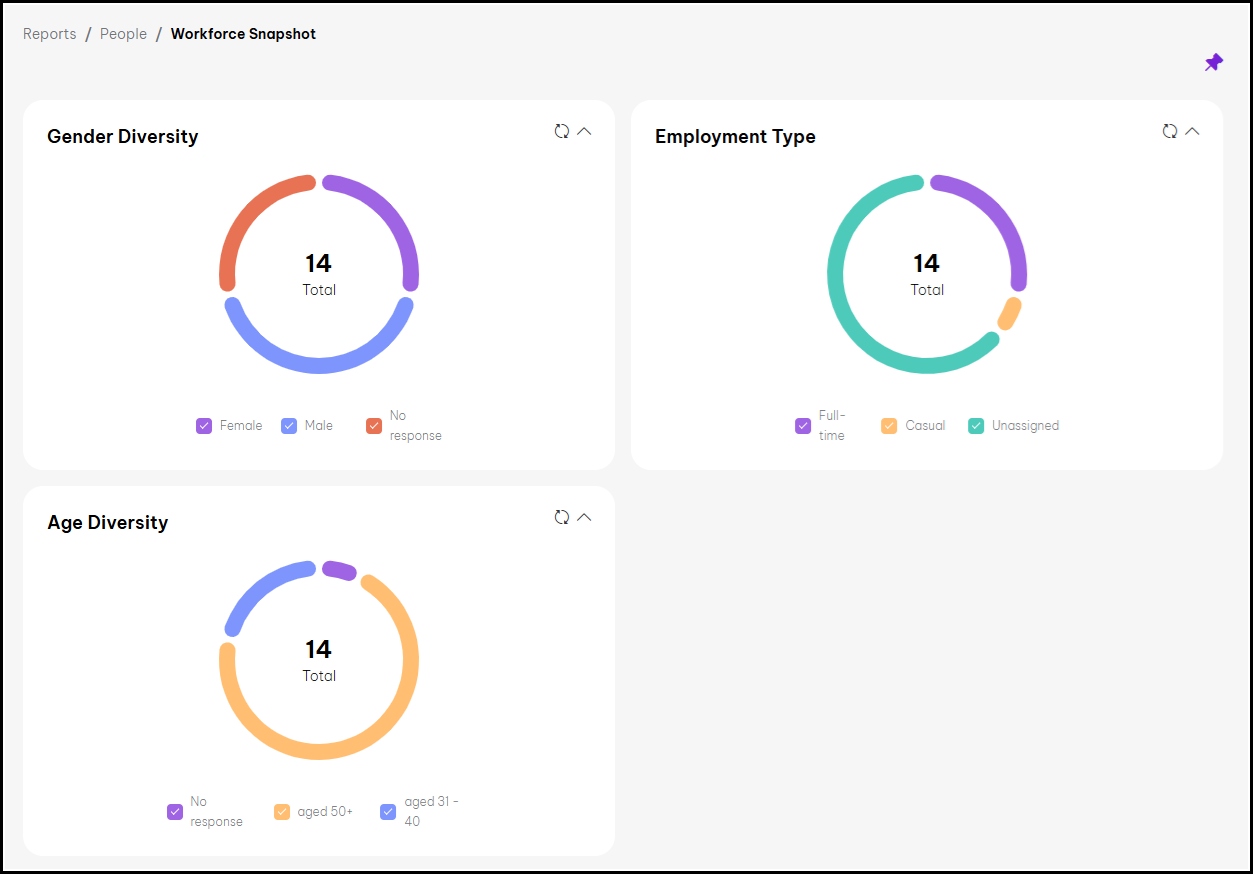Refresh the Employment Type chart
Image resolution: width=1253 pixels, height=874 pixels.
(x=1170, y=131)
